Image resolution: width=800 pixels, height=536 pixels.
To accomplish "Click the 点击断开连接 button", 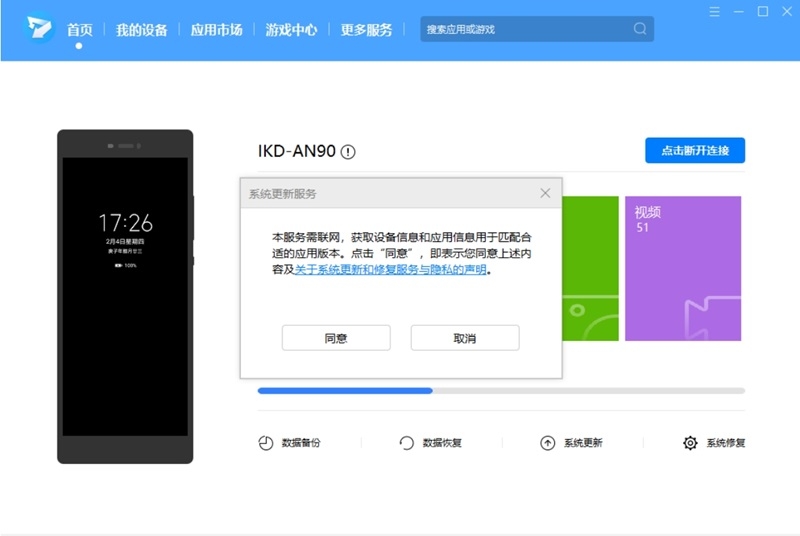I will [695, 150].
